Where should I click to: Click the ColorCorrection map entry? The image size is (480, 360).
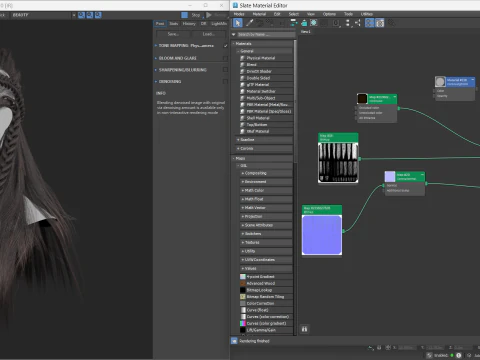260,303
